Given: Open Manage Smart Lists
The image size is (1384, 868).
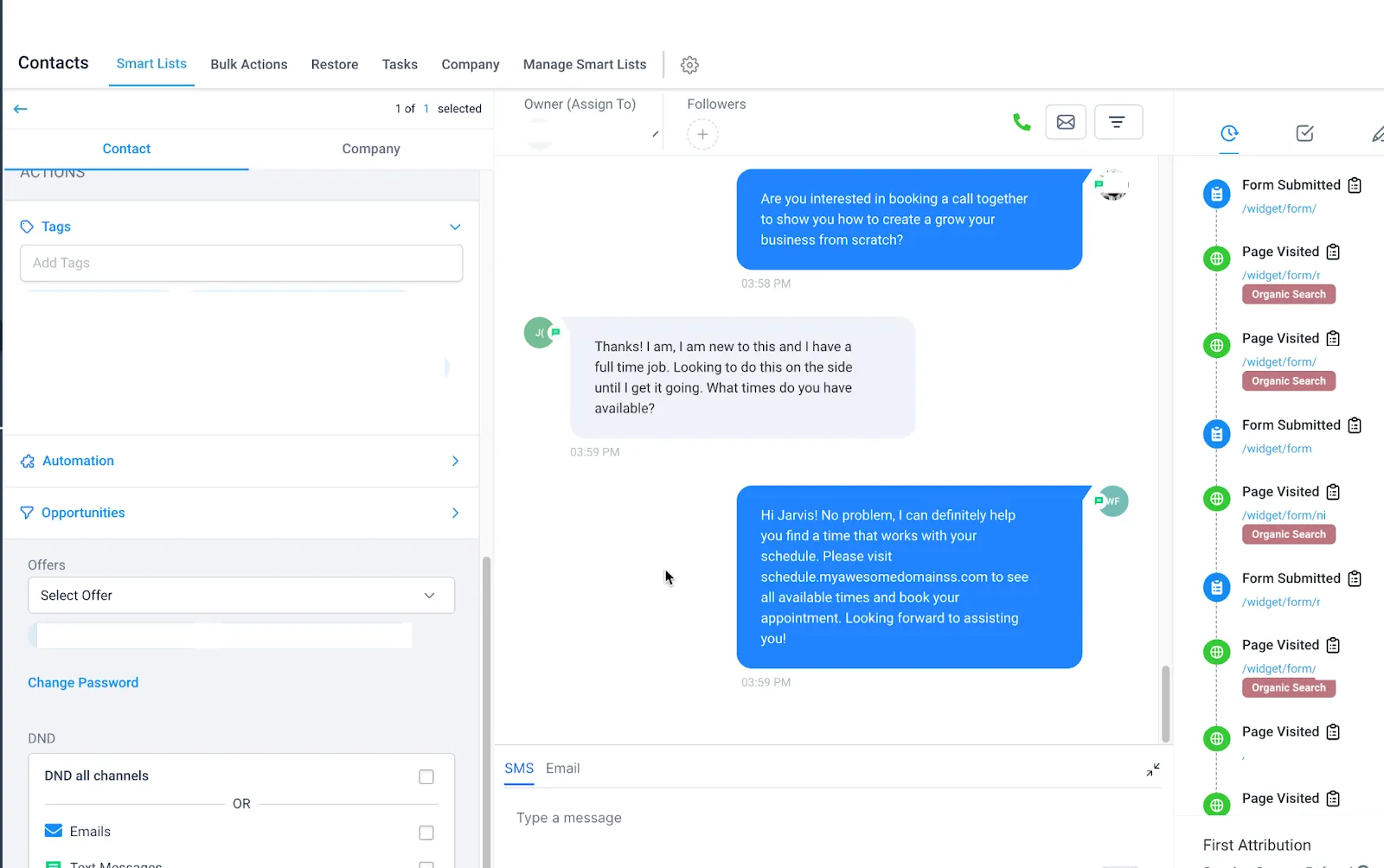Looking at the screenshot, I should click(x=585, y=65).
